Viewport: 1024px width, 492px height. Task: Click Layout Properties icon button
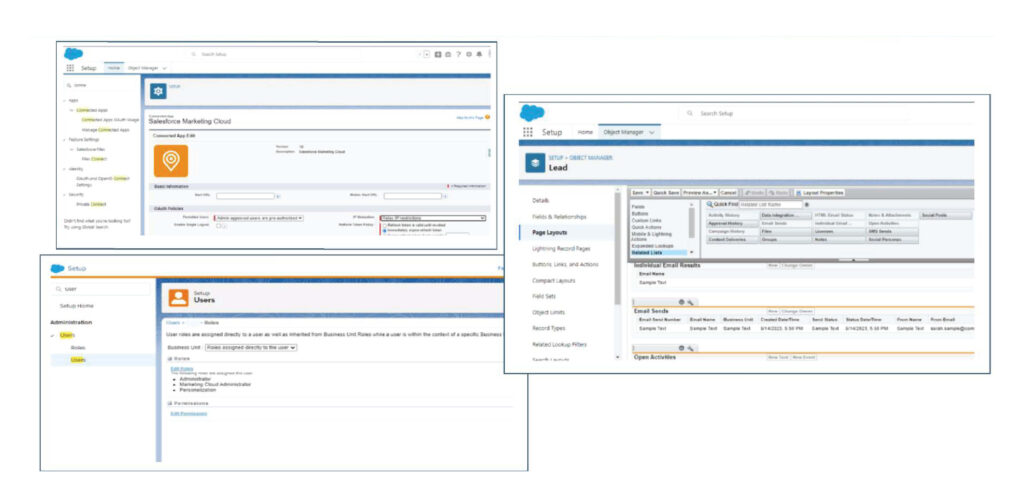[819, 193]
